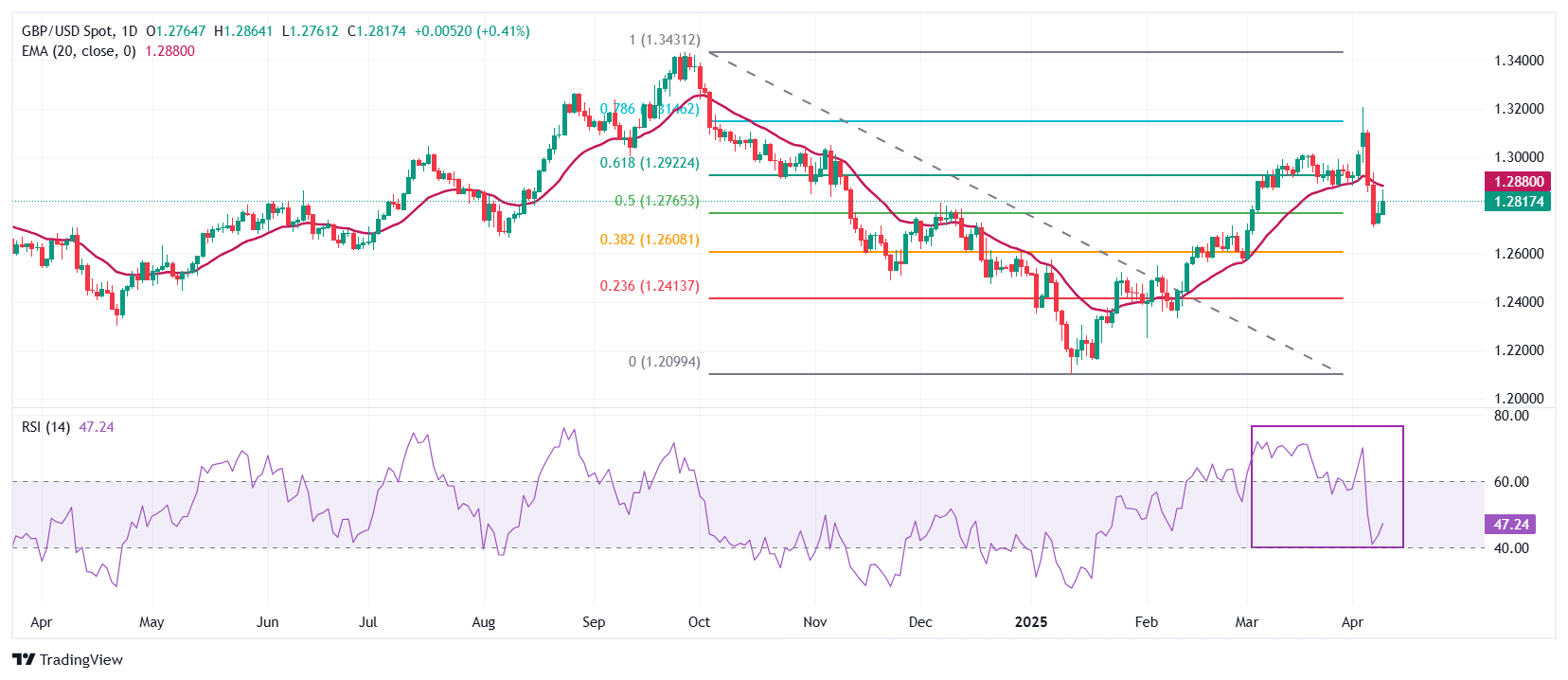Click the Fibonacci 0 (1.20994) level label
1568x680 pixels.
click(665, 362)
